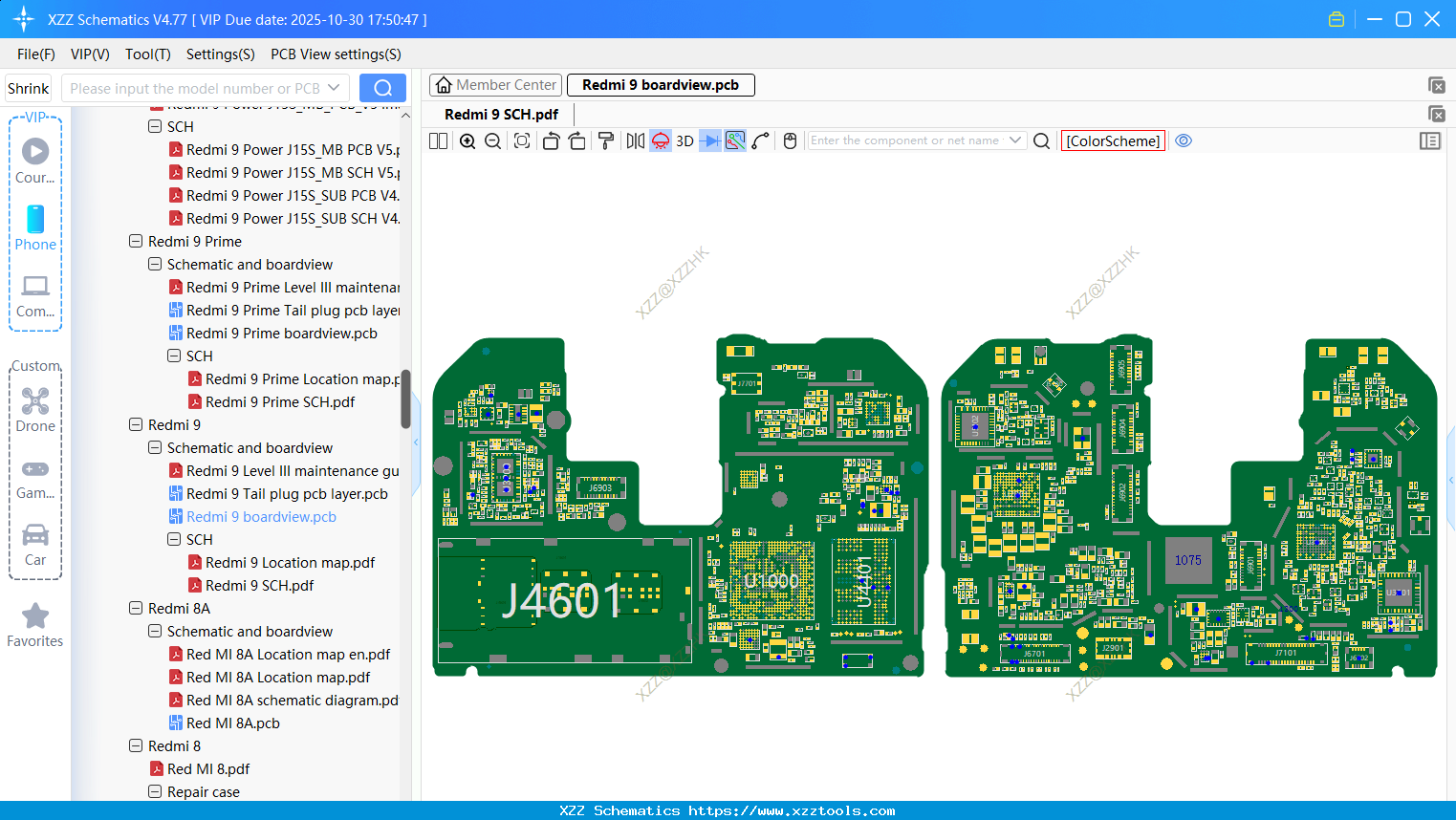Image resolution: width=1456 pixels, height=820 pixels.
Task: Toggle the diode pin arrow tool
Action: click(710, 140)
